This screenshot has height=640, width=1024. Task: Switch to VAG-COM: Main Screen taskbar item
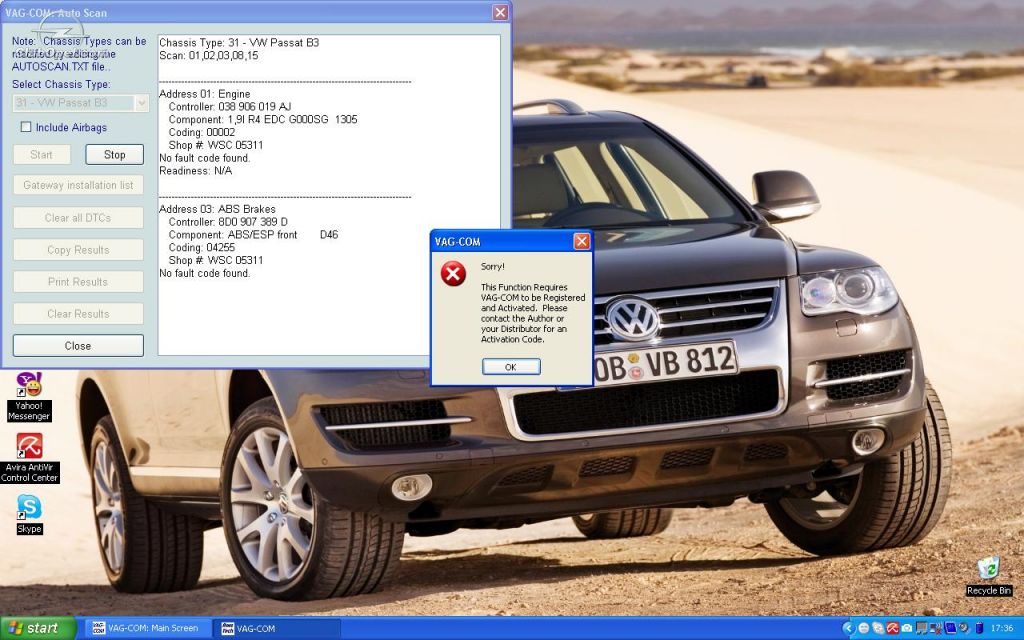pos(146,628)
